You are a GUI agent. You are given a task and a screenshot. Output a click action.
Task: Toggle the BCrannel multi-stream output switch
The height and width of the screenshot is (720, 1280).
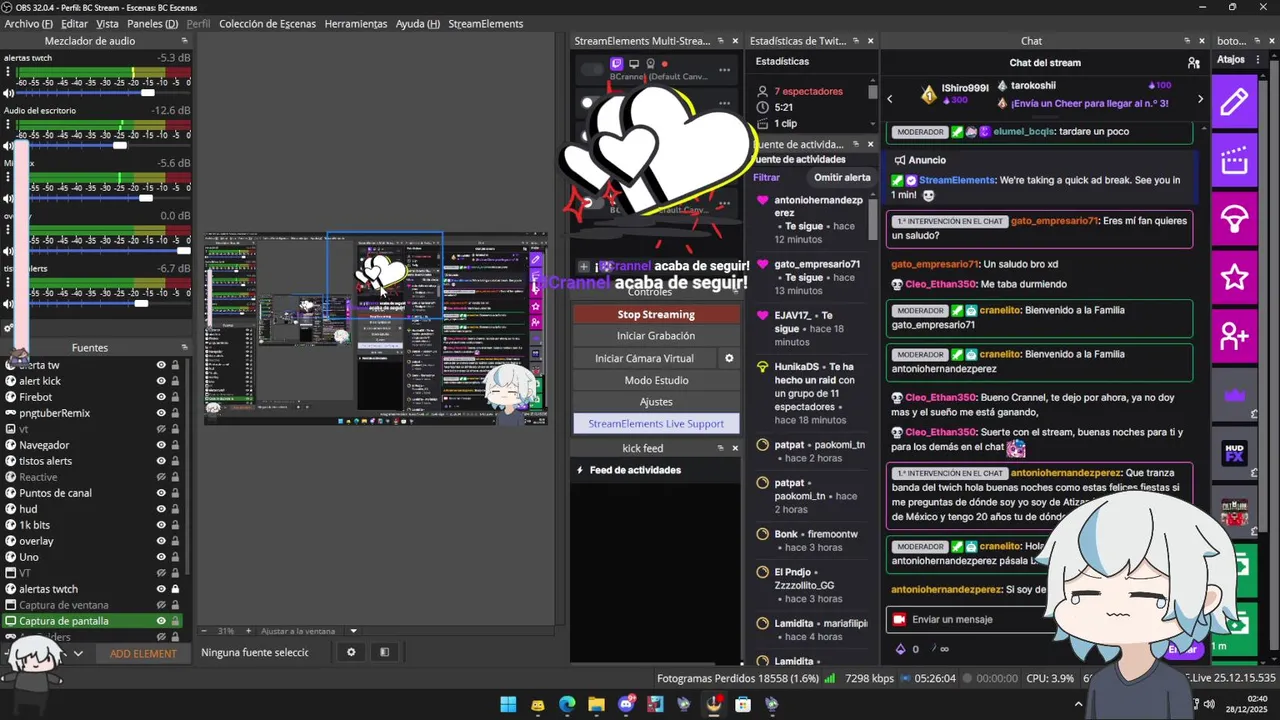click(593, 69)
